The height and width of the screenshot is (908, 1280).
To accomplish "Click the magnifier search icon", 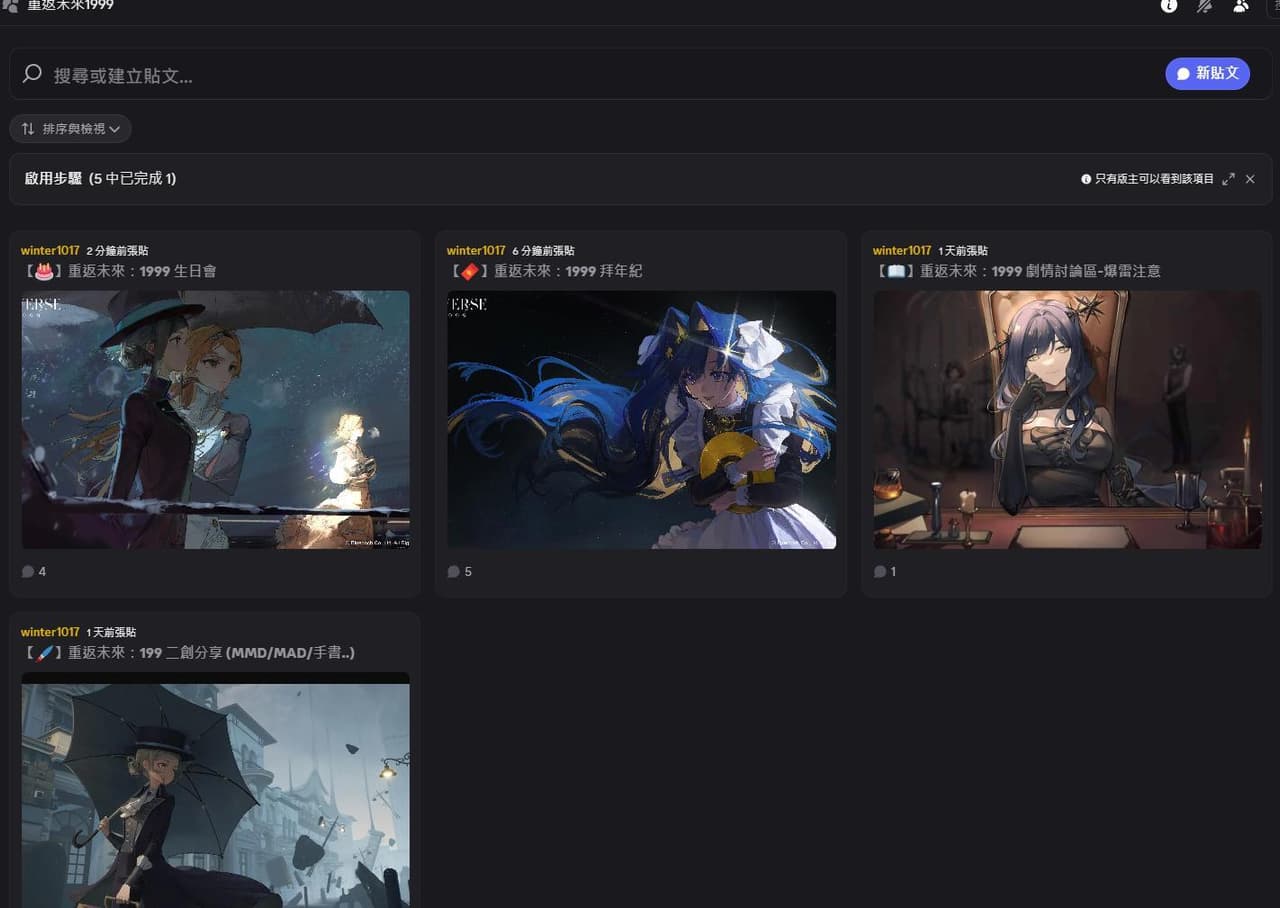I will pos(32,74).
